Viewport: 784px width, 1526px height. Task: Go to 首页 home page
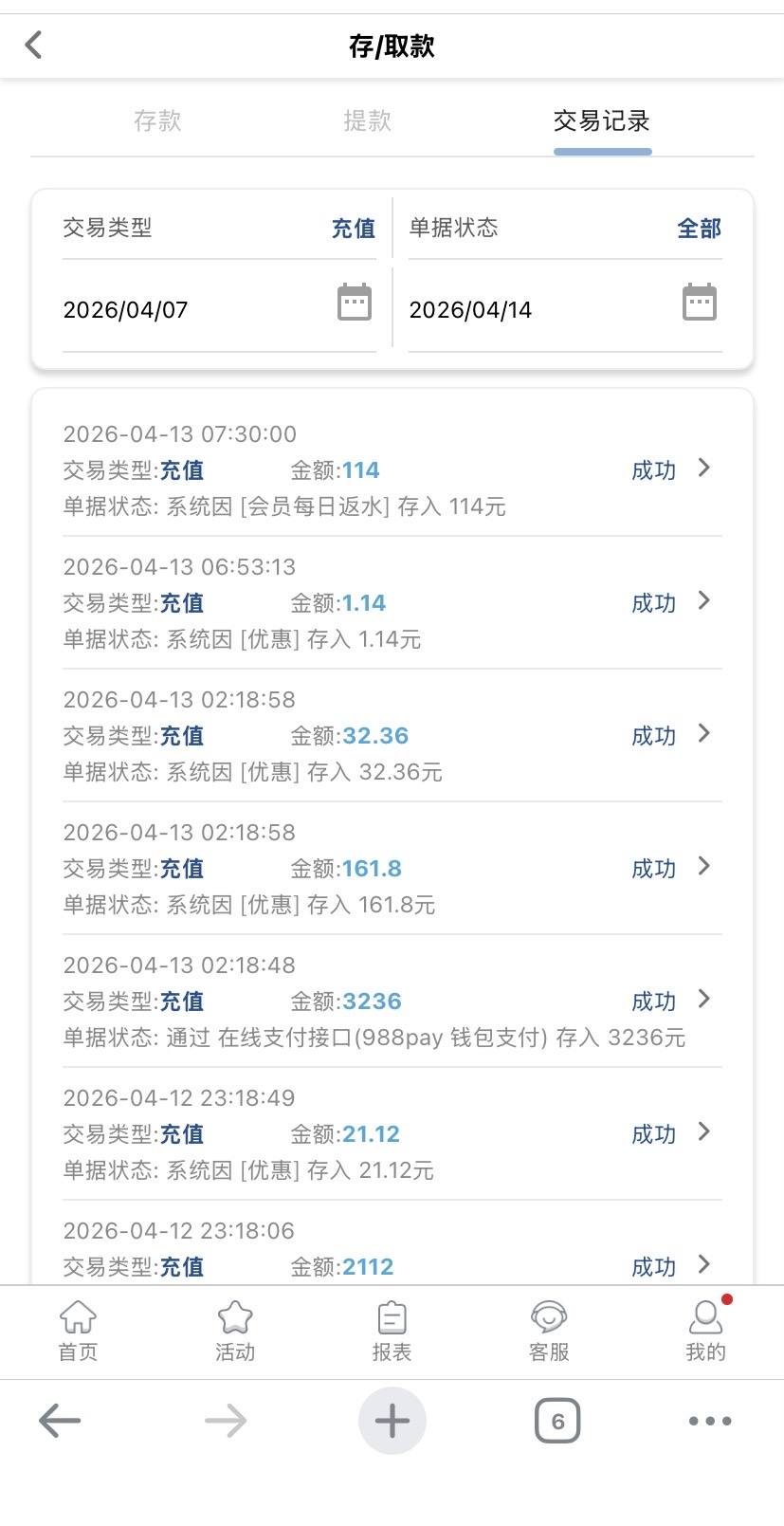pyautogui.click(x=78, y=1330)
